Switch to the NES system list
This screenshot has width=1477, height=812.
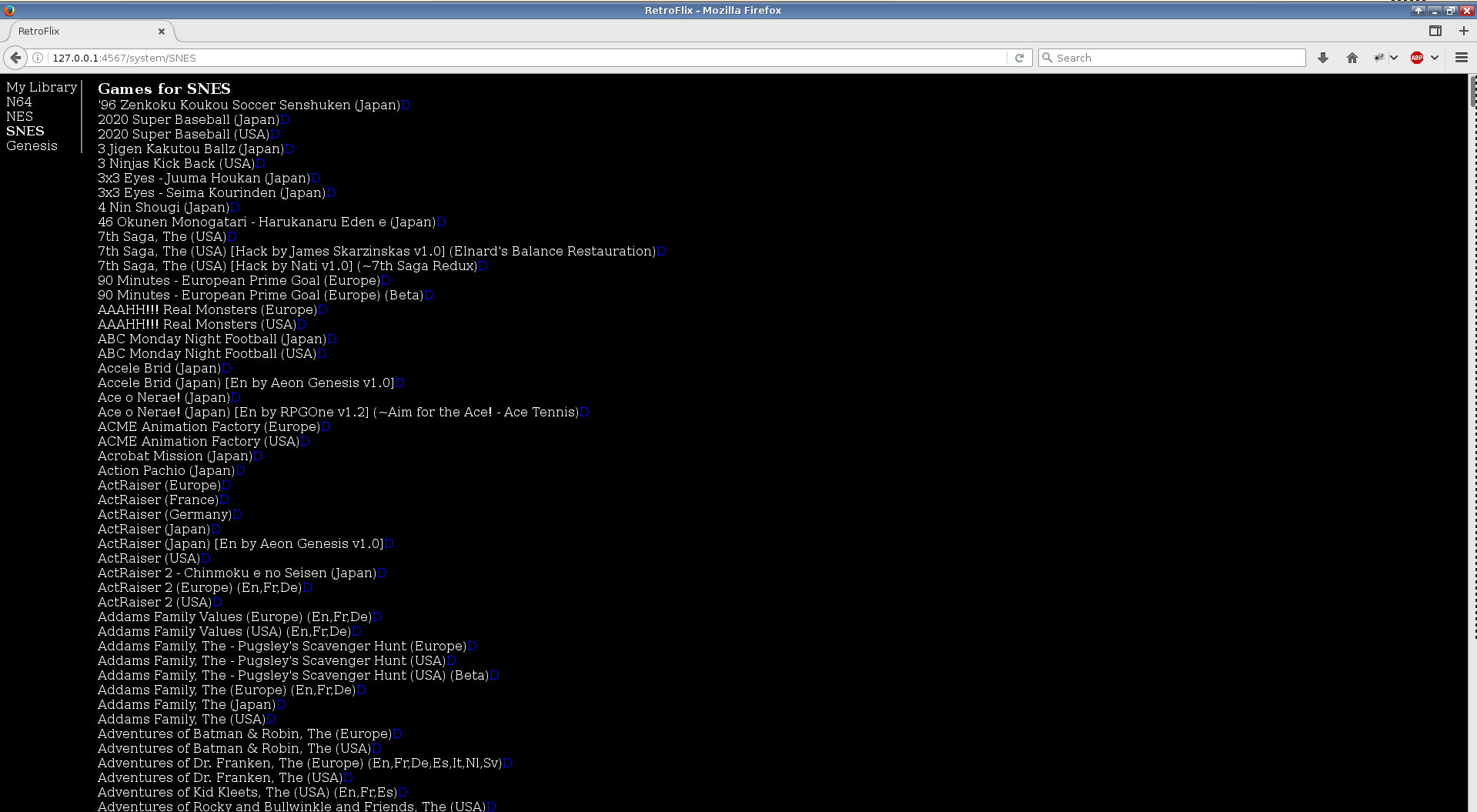click(19, 116)
